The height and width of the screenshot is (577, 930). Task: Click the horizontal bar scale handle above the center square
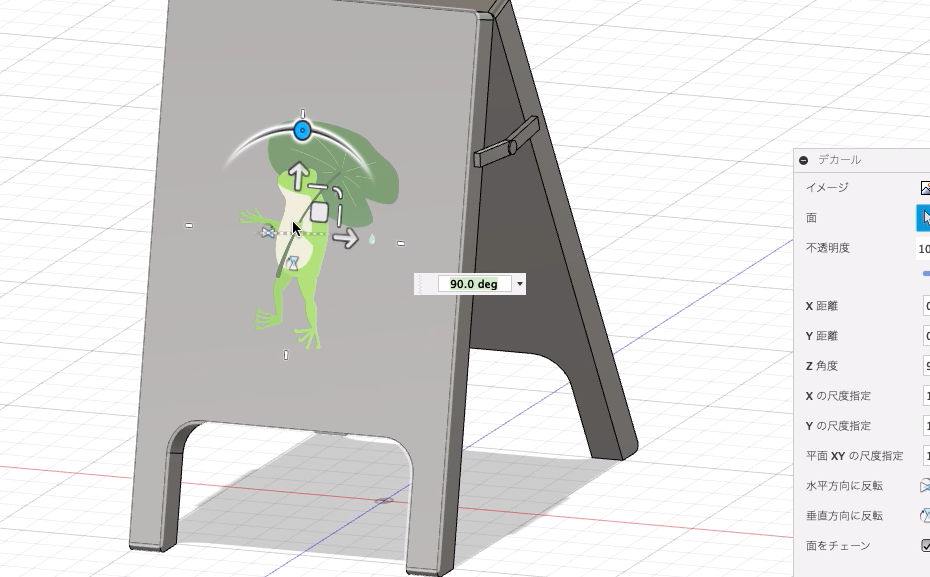click(317, 186)
